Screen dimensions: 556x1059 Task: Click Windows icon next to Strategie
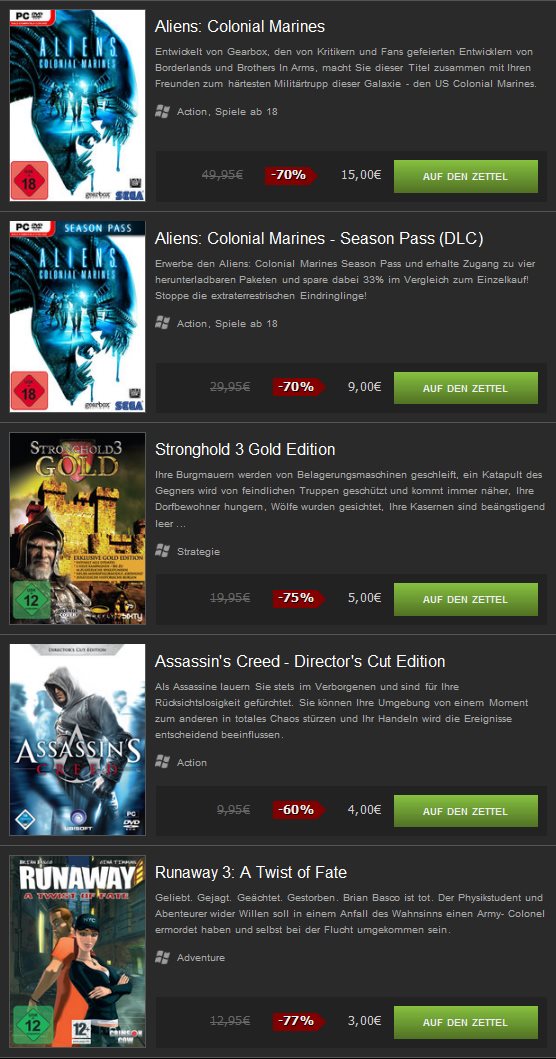pyautogui.click(x=162, y=551)
